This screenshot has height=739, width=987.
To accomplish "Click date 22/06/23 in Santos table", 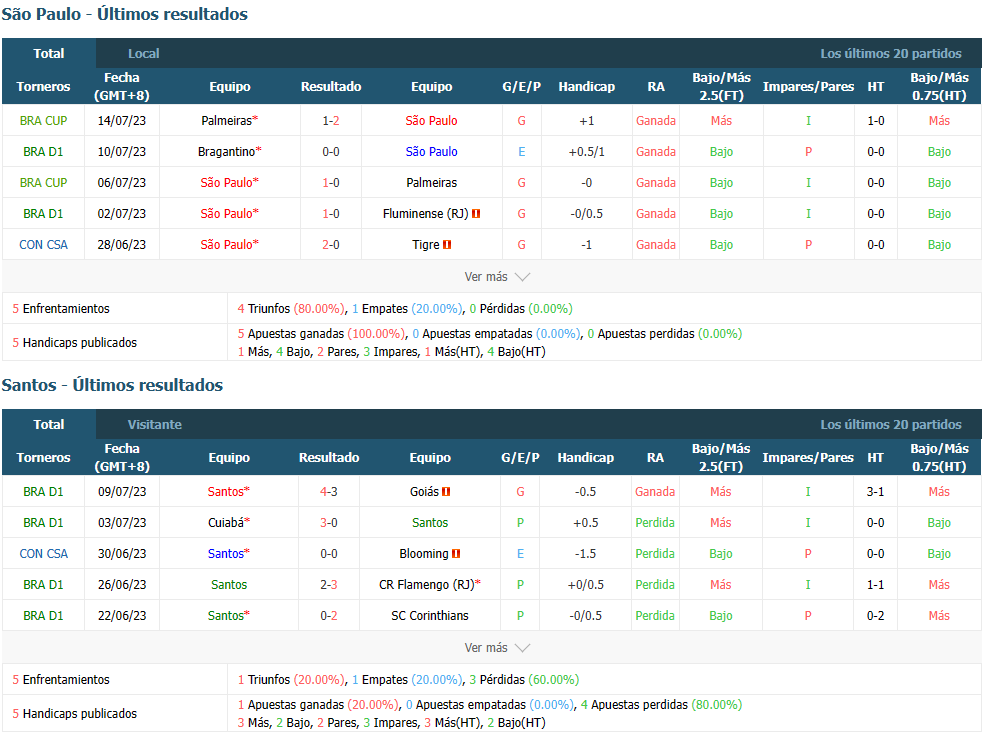I will (x=122, y=616).
